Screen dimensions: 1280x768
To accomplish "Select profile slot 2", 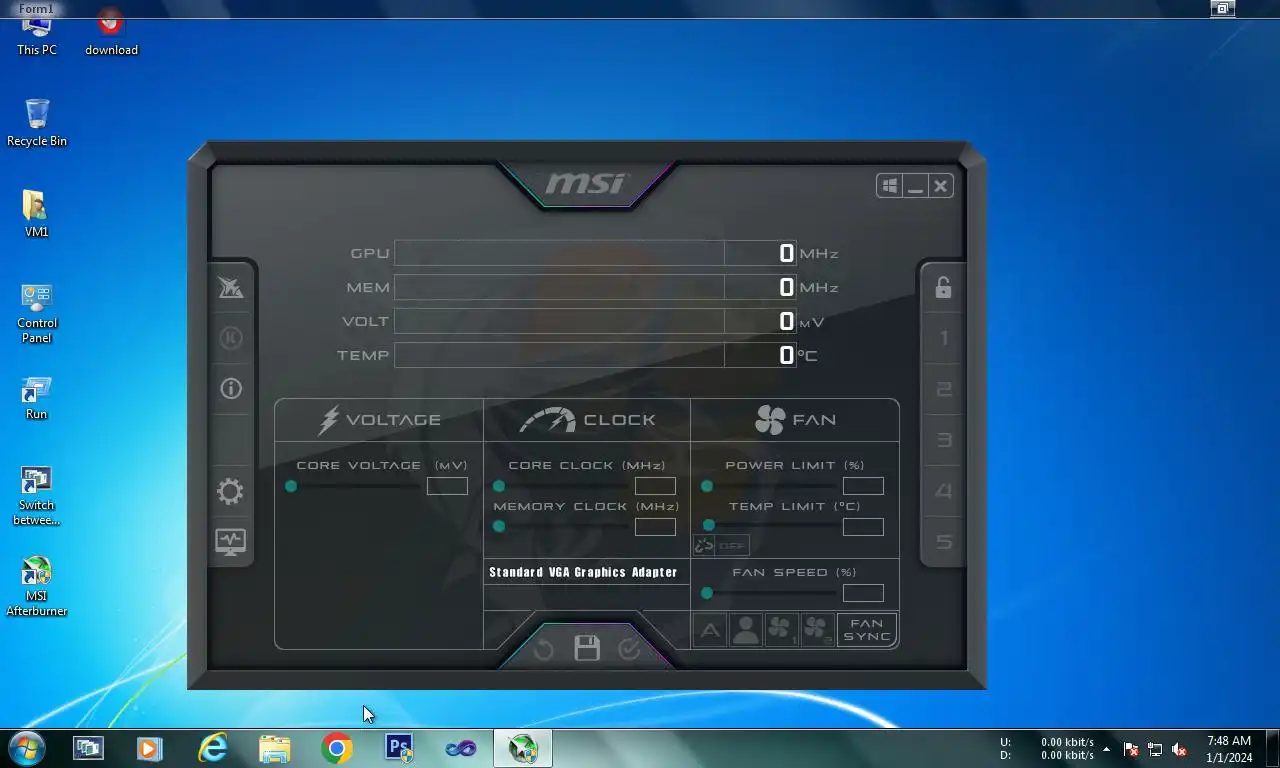I will click(x=943, y=389).
